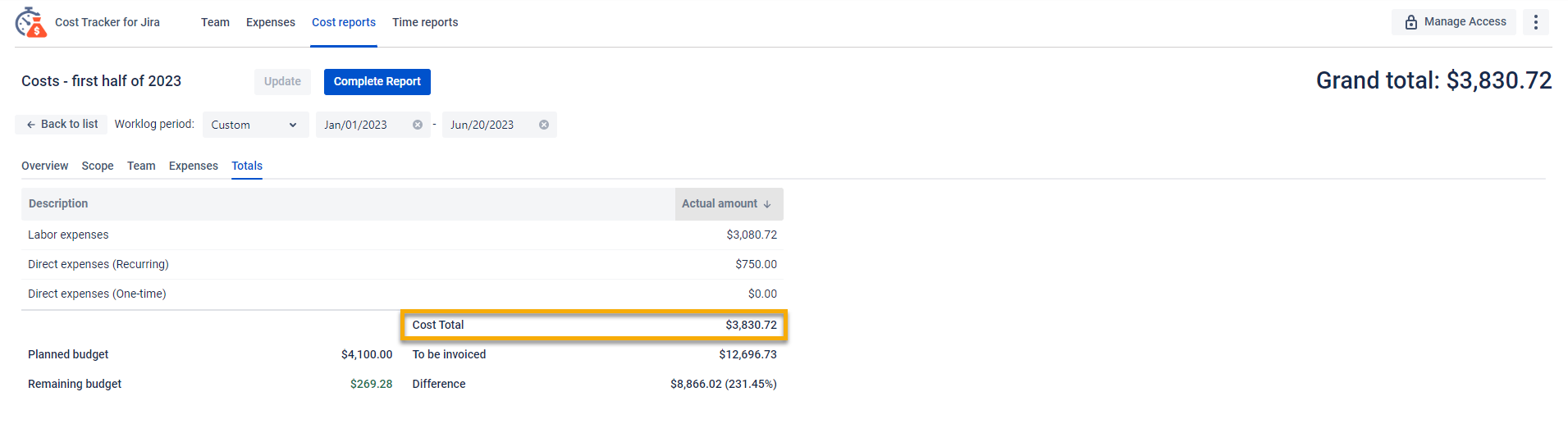The height and width of the screenshot is (433, 1568).
Task: Switch to the report's Expenses tab
Action: 194,166
